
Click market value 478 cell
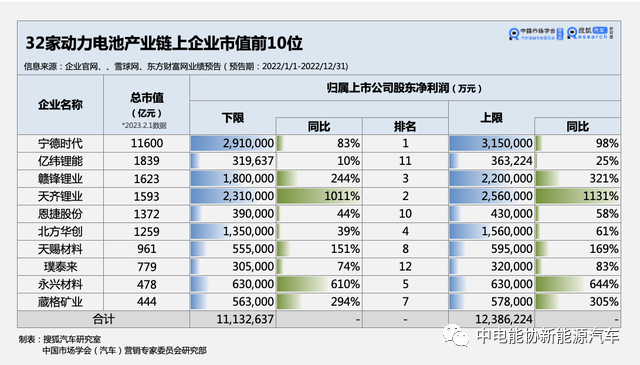pos(147,284)
